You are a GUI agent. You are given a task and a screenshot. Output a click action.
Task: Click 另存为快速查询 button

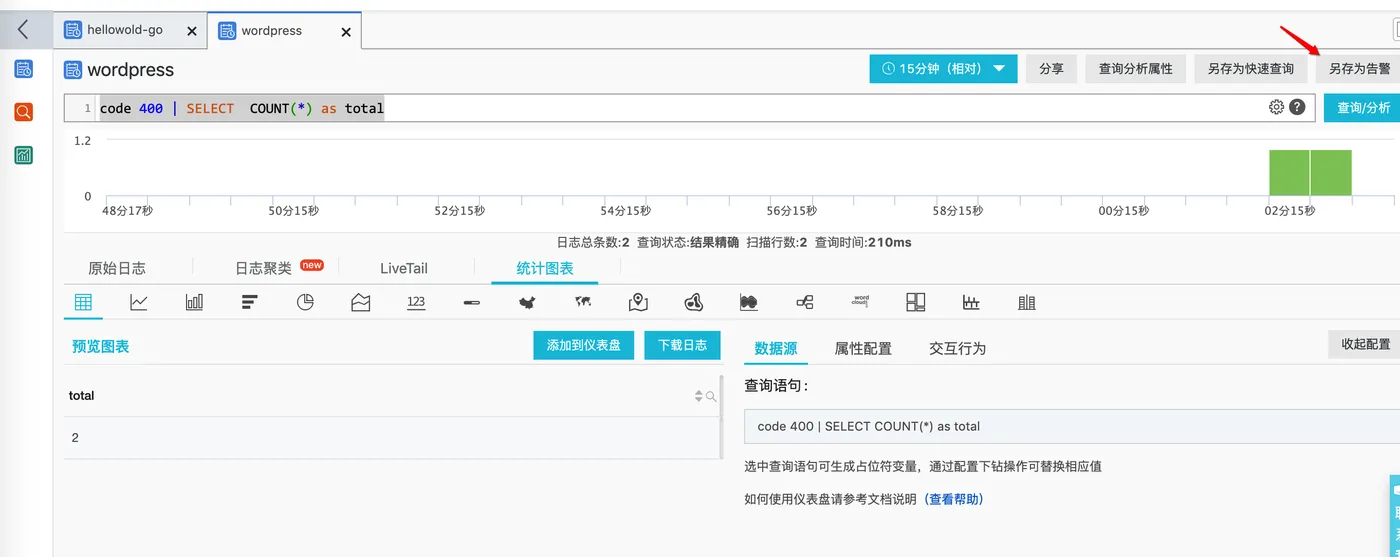[1251, 69]
